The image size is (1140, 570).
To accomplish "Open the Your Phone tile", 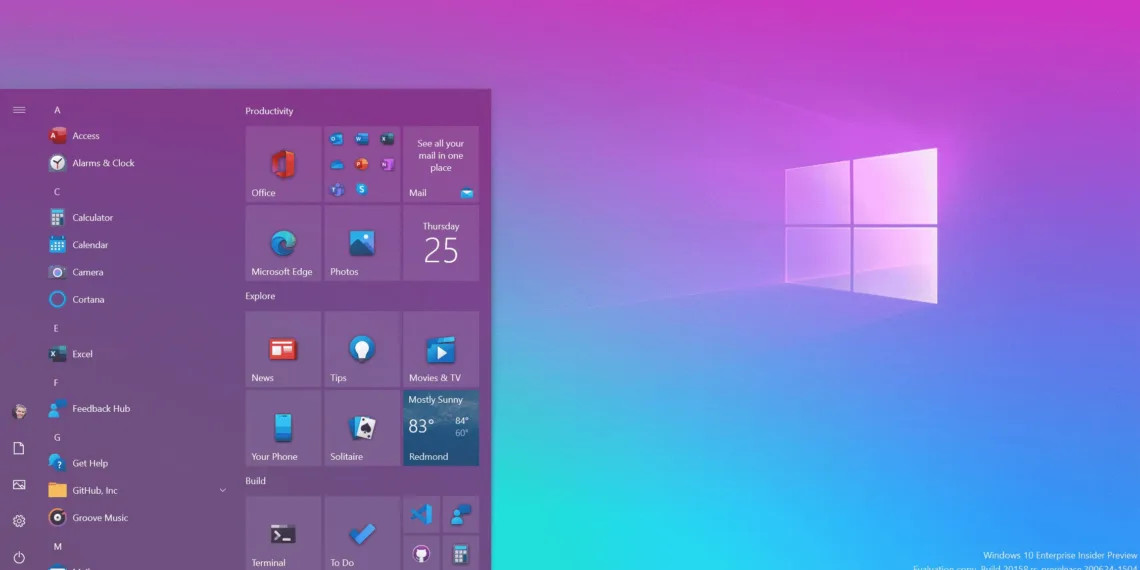I will (284, 428).
